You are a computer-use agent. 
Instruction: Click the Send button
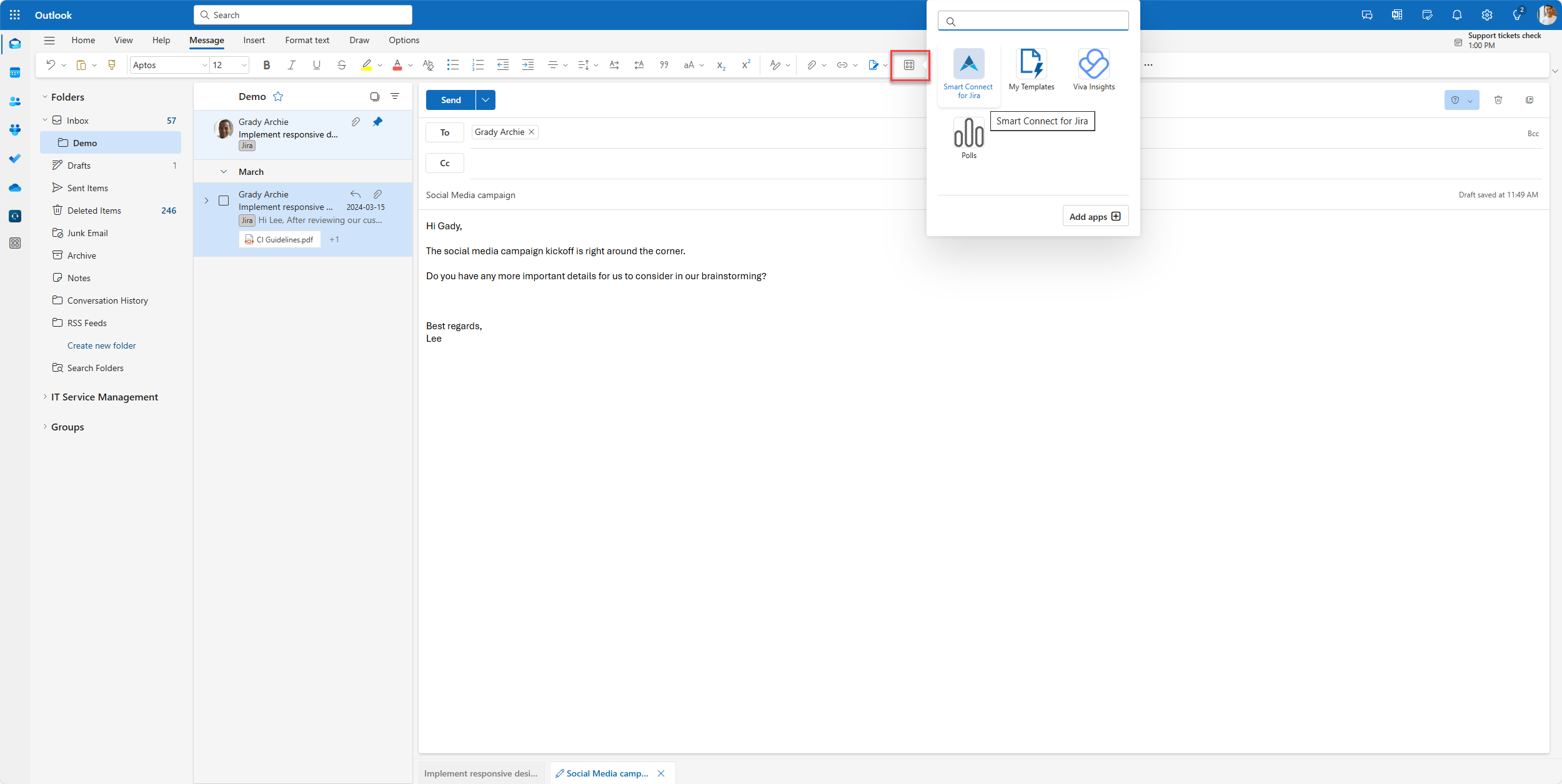pyautogui.click(x=450, y=100)
